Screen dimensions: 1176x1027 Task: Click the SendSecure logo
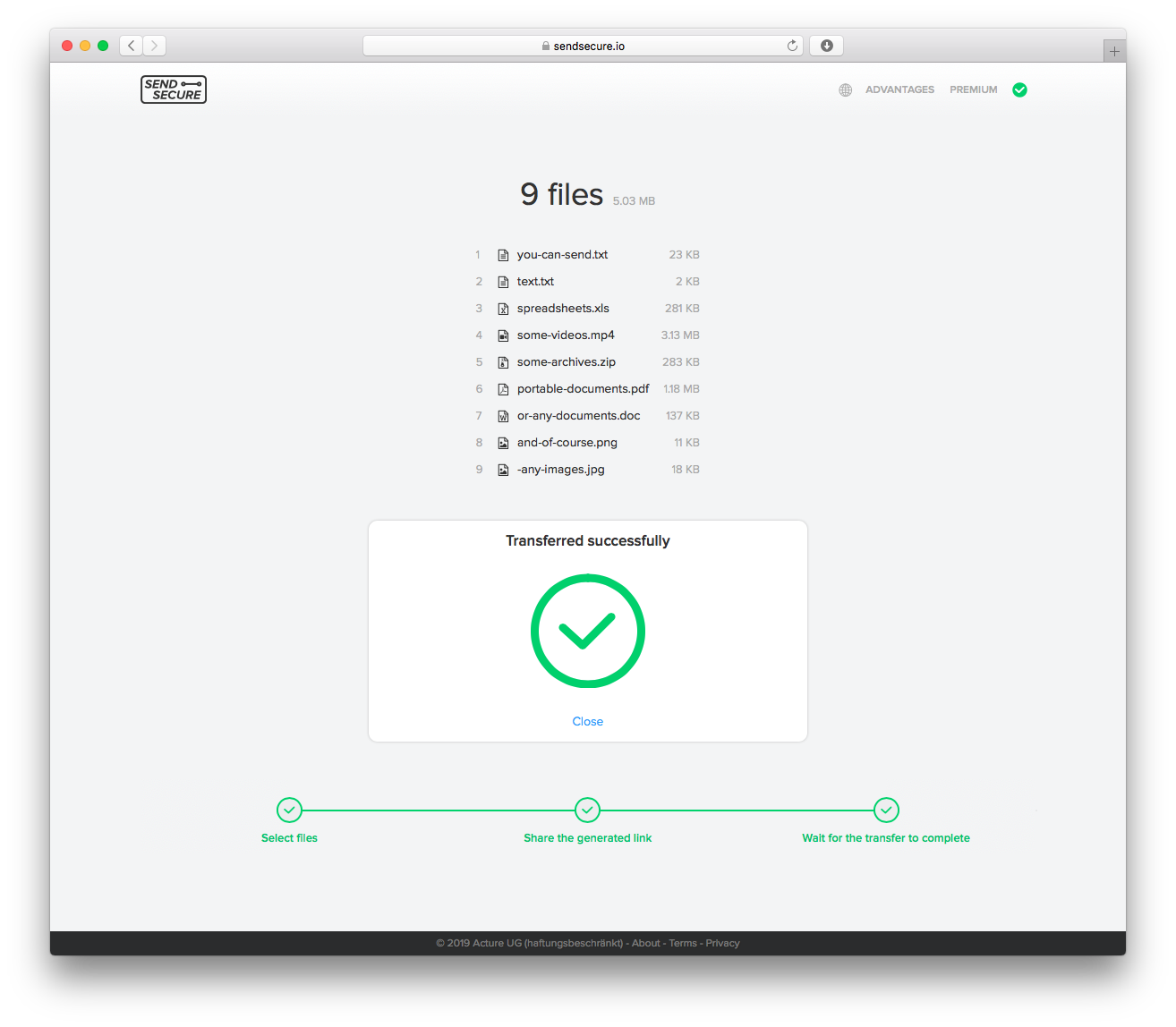point(173,89)
